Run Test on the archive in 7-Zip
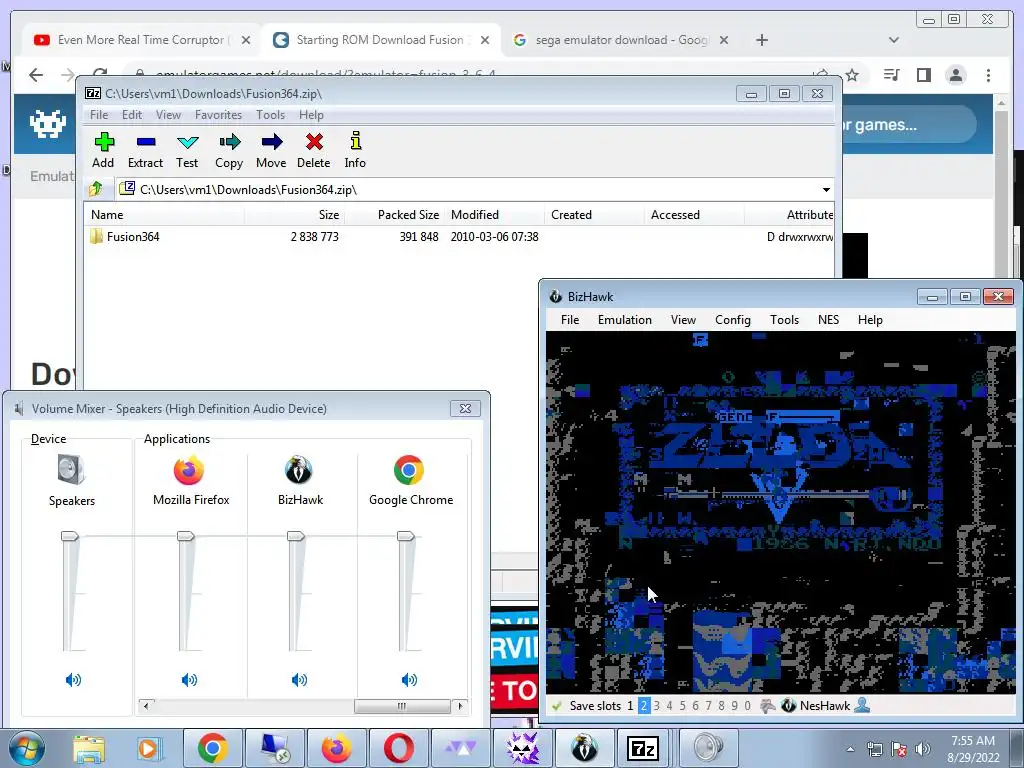The height and width of the screenshot is (768, 1024). point(187,150)
